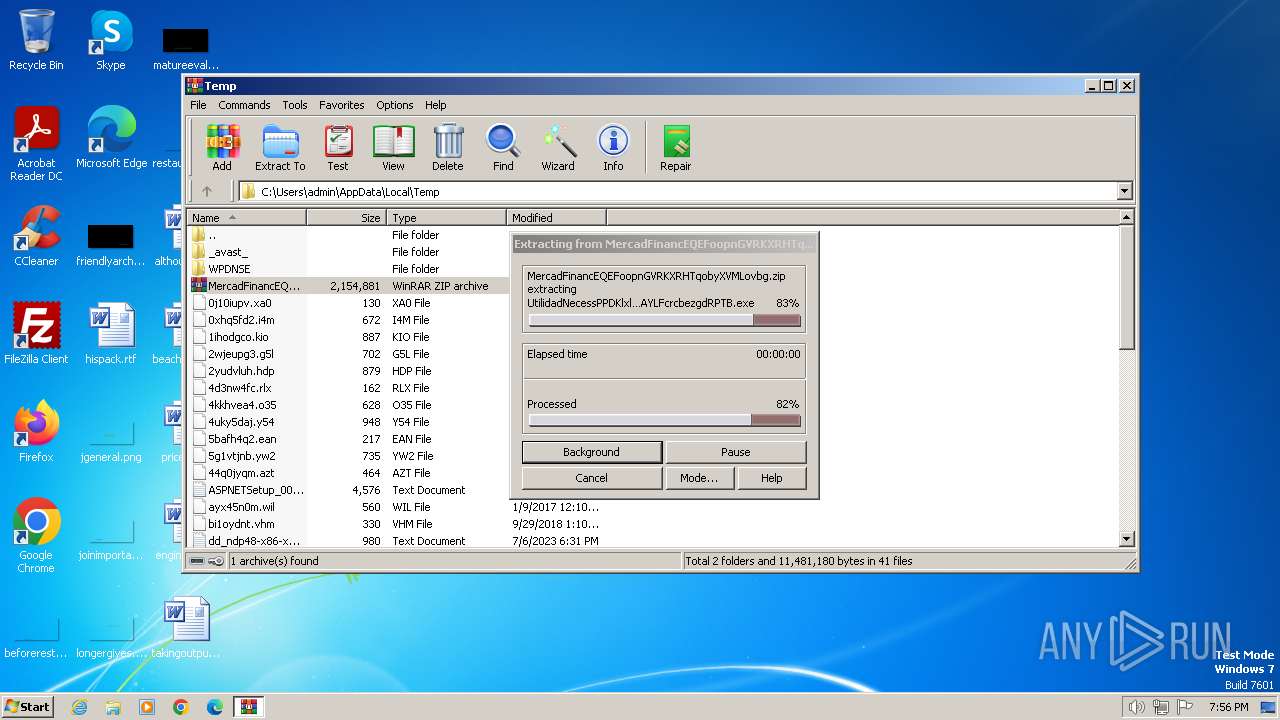Select file 4kkhvea4.o35
Screen dimensions: 1280x720
(x=348, y=405)
